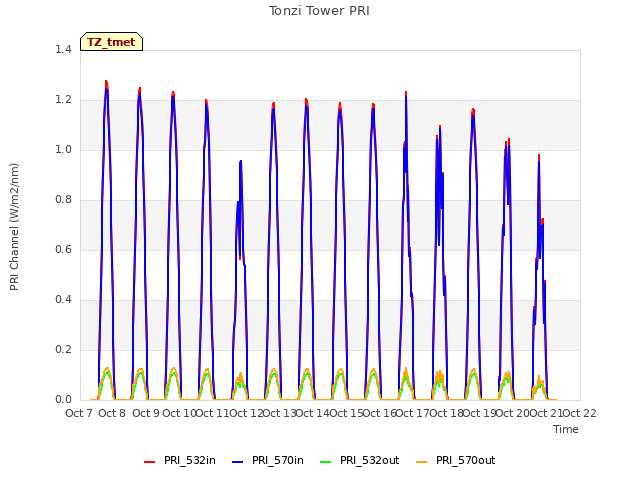Click the Time axis label
Screen dimensions: 640x480
[566, 429]
